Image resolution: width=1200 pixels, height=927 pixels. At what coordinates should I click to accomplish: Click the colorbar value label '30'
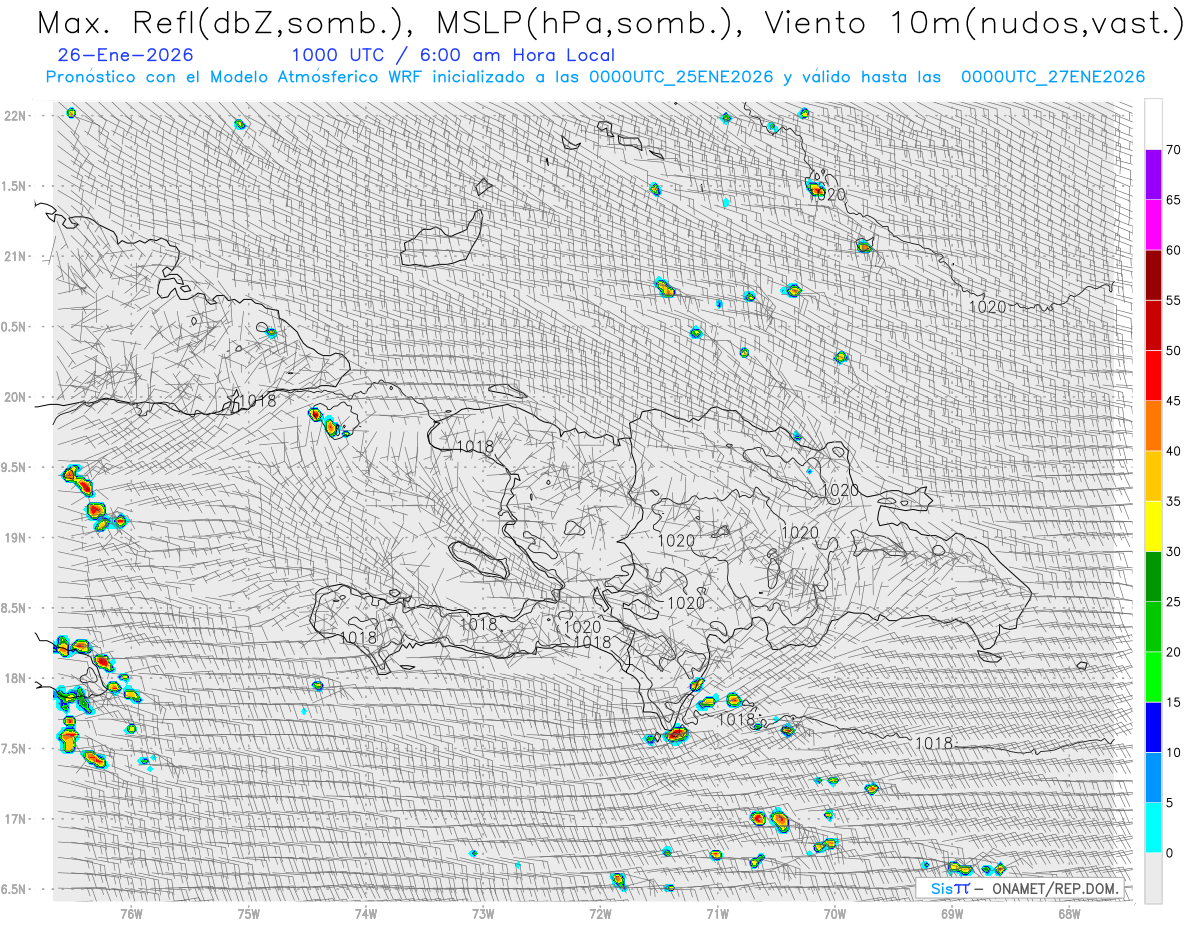click(x=1173, y=552)
